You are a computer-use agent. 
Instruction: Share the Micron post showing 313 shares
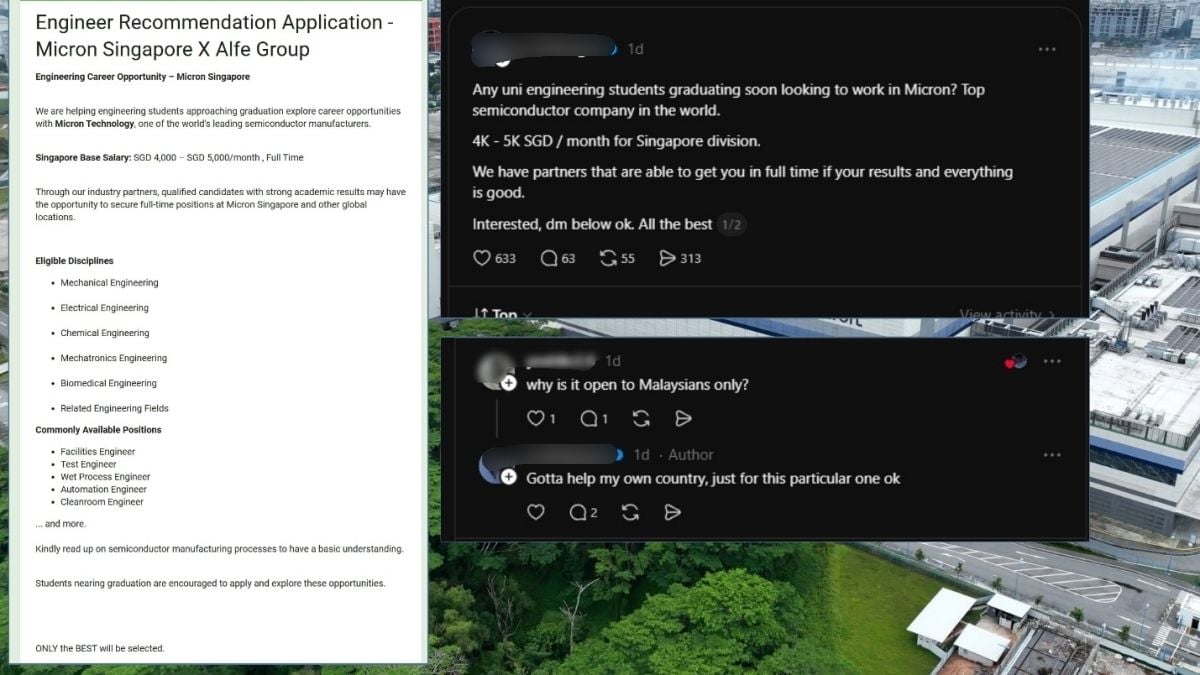tap(667, 258)
